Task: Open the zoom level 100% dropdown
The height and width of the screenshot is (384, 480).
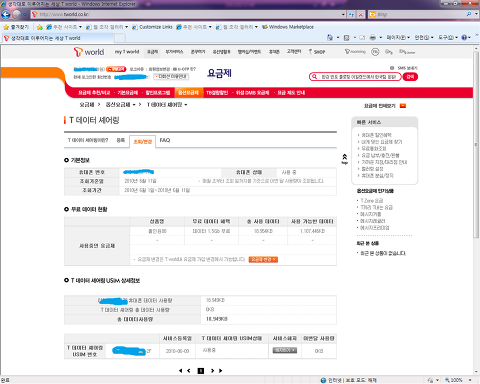Action: click(470, 380)
